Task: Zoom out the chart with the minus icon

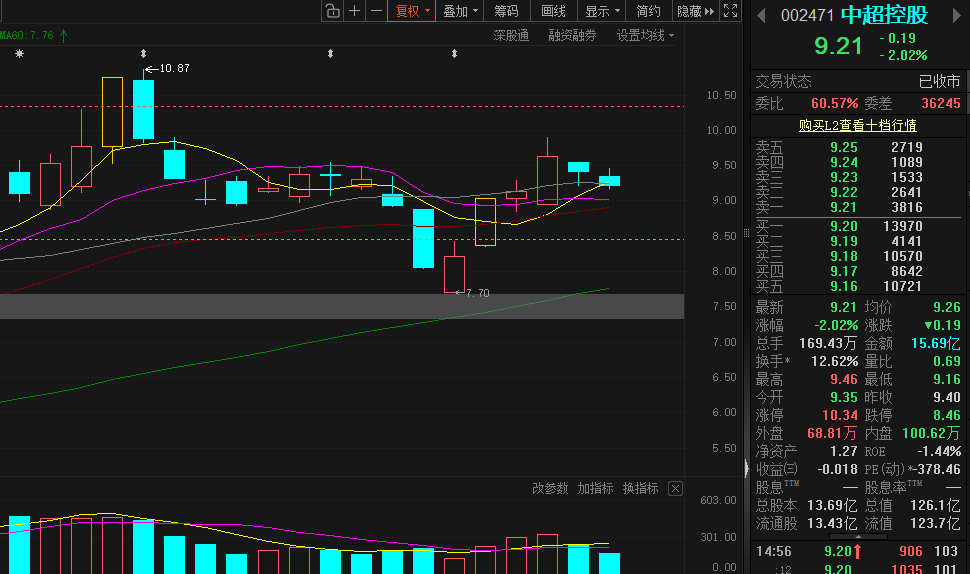Action: [376, 11]
